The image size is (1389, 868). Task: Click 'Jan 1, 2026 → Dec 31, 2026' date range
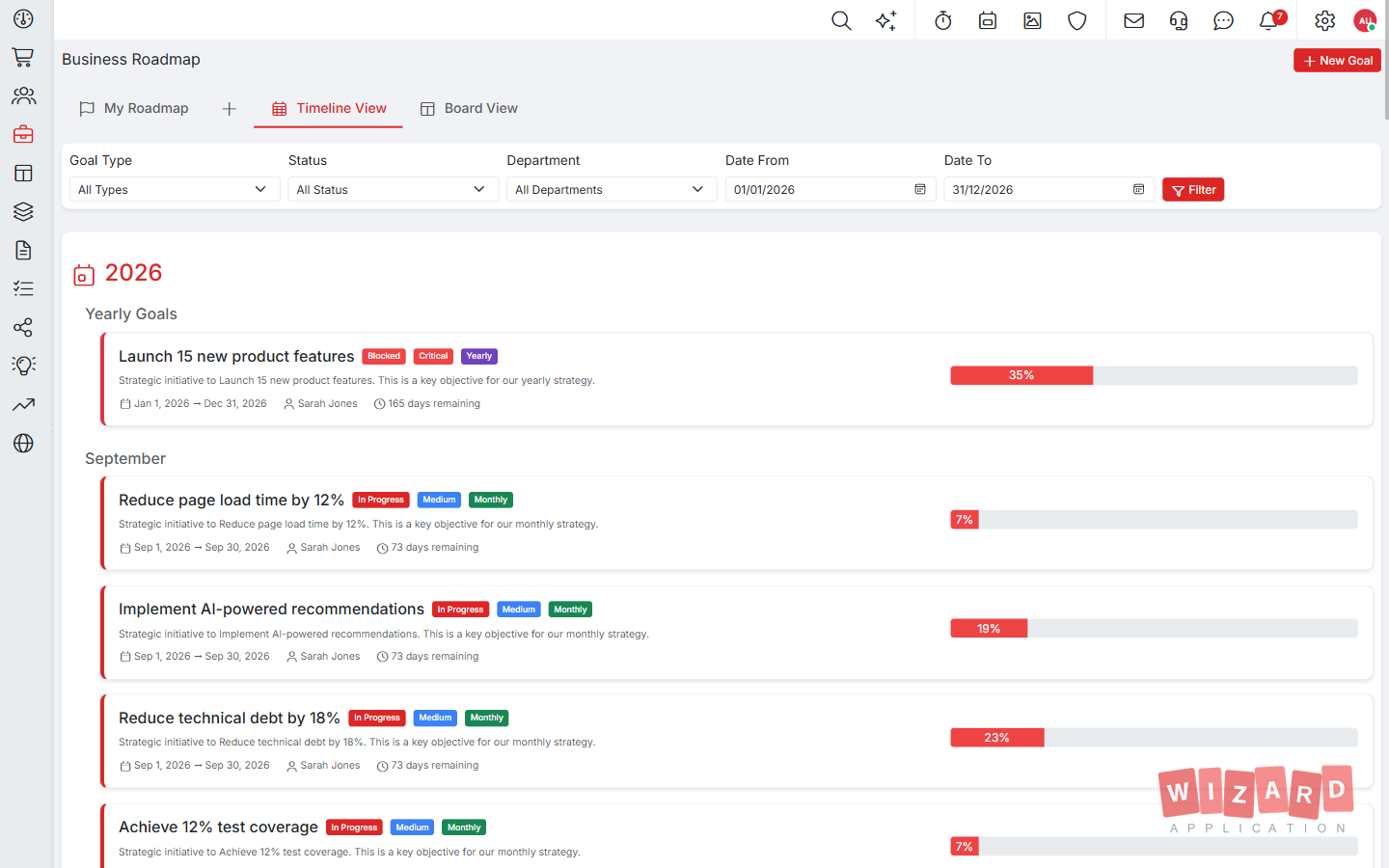201,404
